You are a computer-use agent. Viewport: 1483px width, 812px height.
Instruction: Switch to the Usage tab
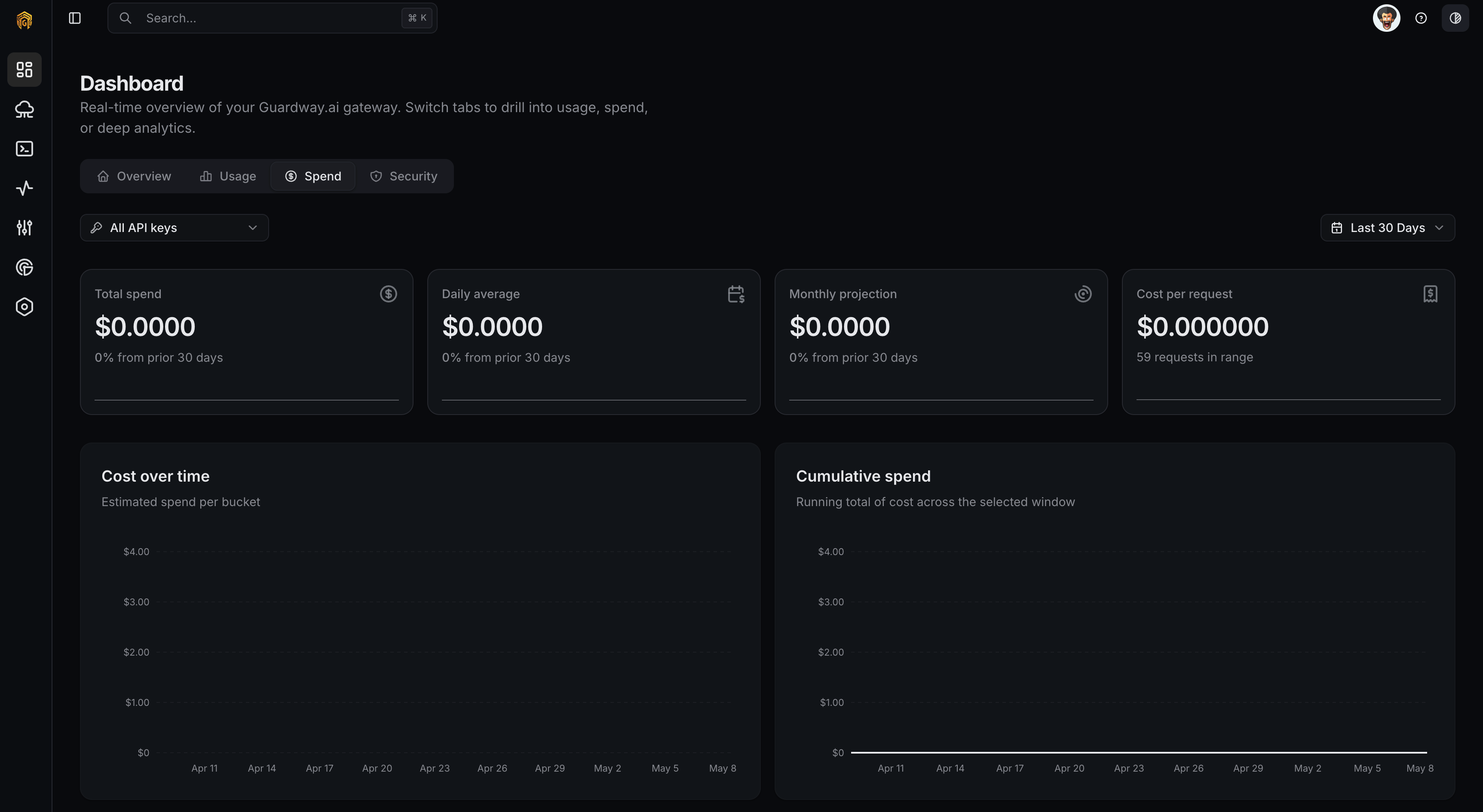[228, 176]
